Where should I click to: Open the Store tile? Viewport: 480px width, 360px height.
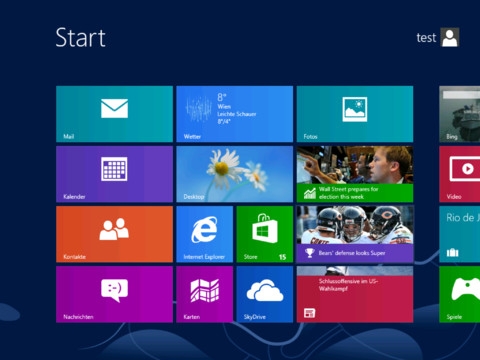pyautogui.click(x=265, y=234)
